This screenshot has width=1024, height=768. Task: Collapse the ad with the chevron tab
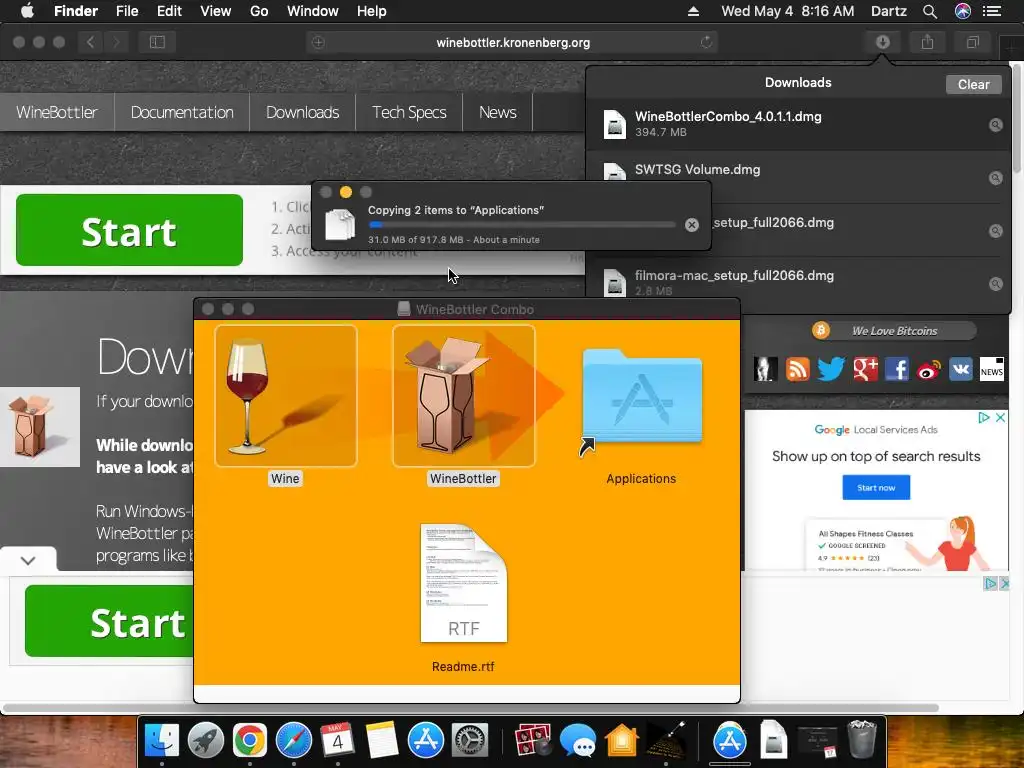[28, 560]
